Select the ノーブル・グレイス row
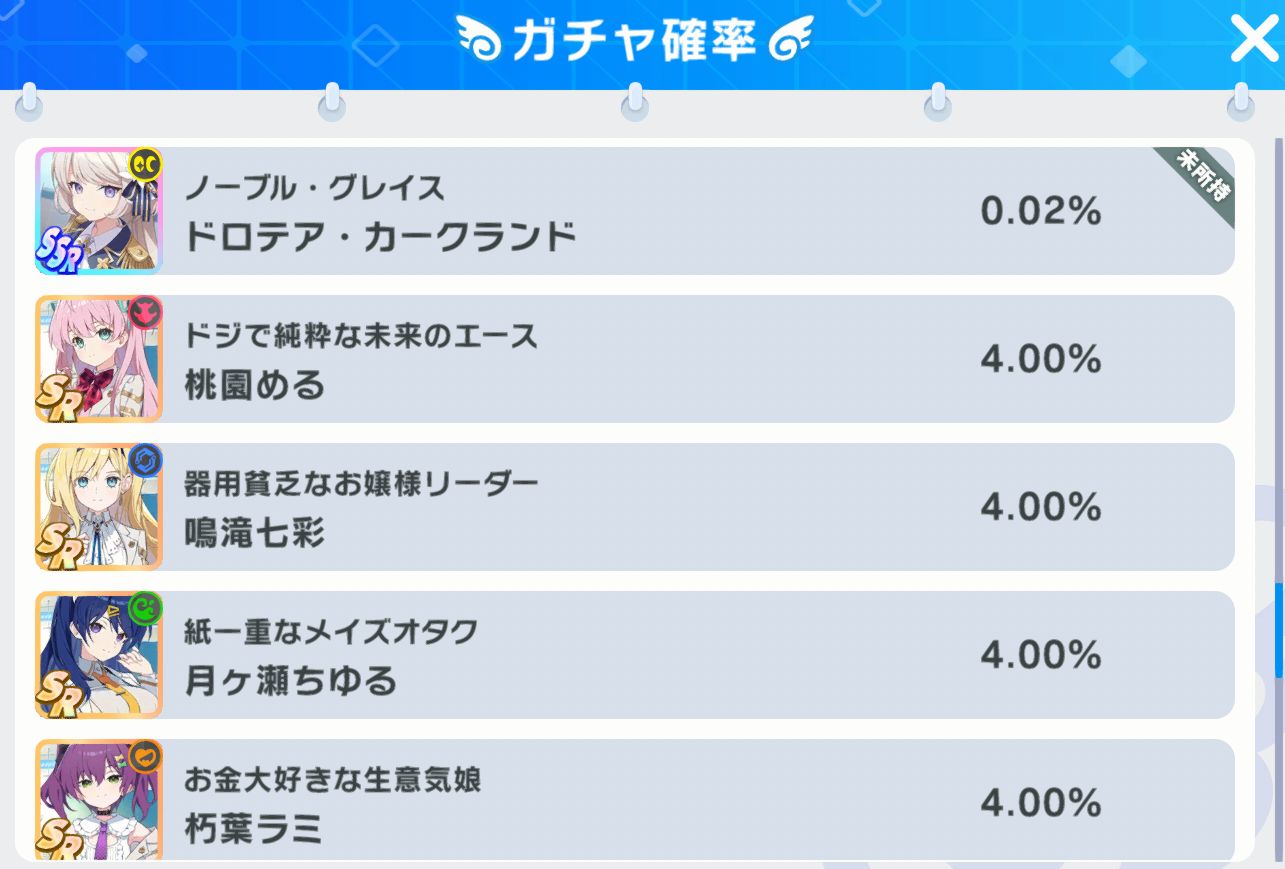 (x=635, y=211)
